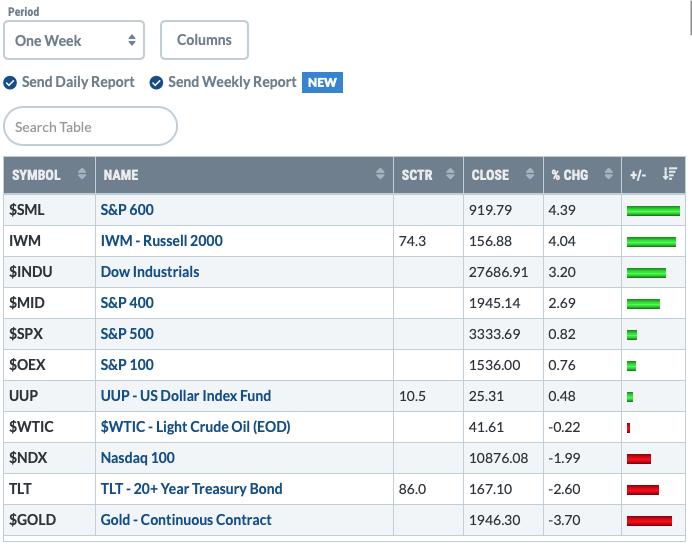This screenshot has width=692, height=545.
Task: Click the 167.10 close value
Action: pyautogui.click(x=490, y=489)
